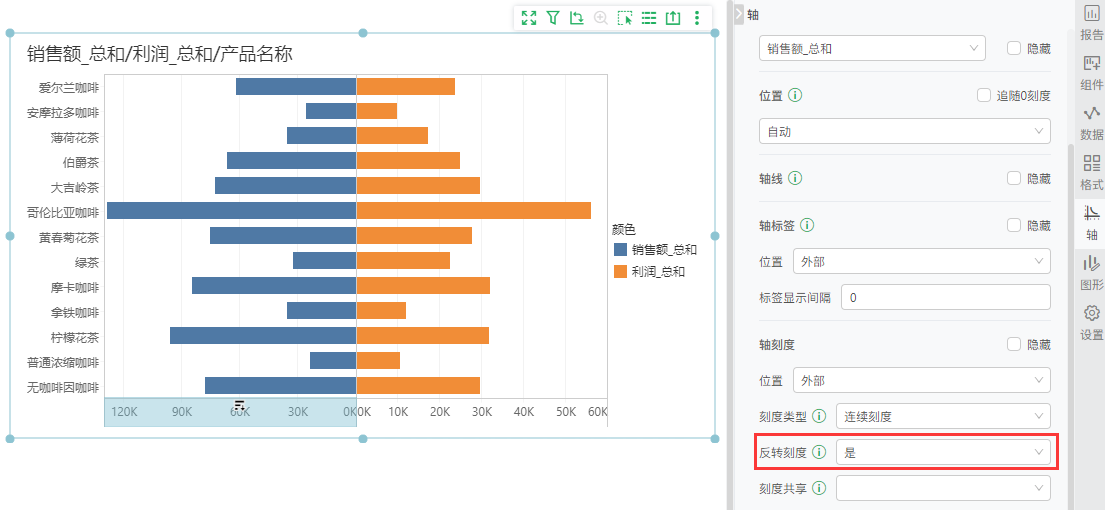Click the 标签显示间隔 input field
The image size is (1105, 510).
946,297
